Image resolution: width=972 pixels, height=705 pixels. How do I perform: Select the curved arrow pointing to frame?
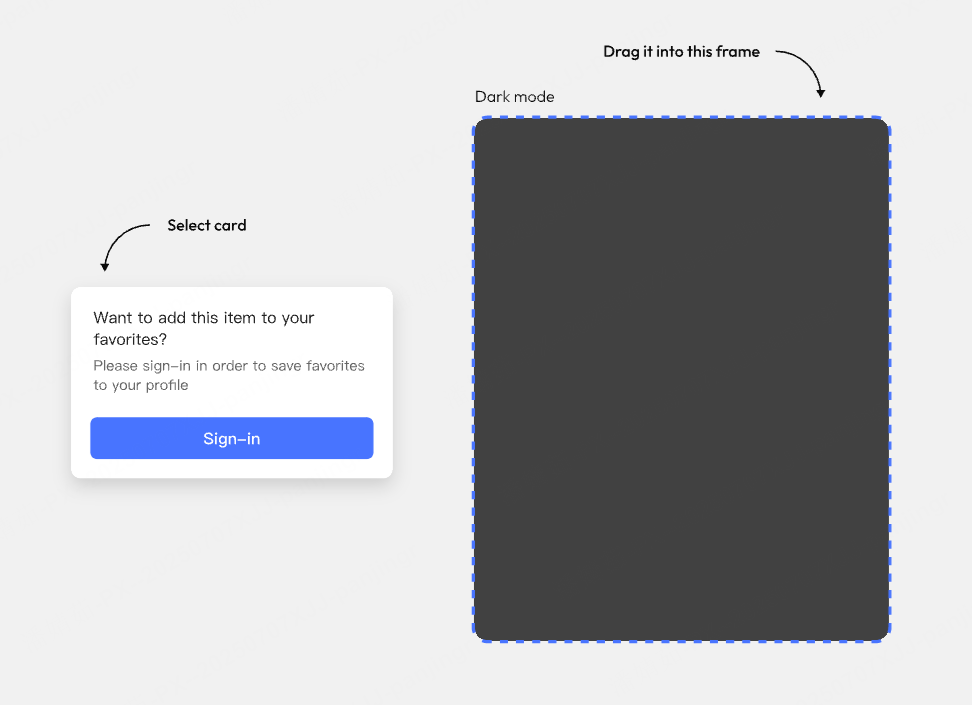click(800, 74)
